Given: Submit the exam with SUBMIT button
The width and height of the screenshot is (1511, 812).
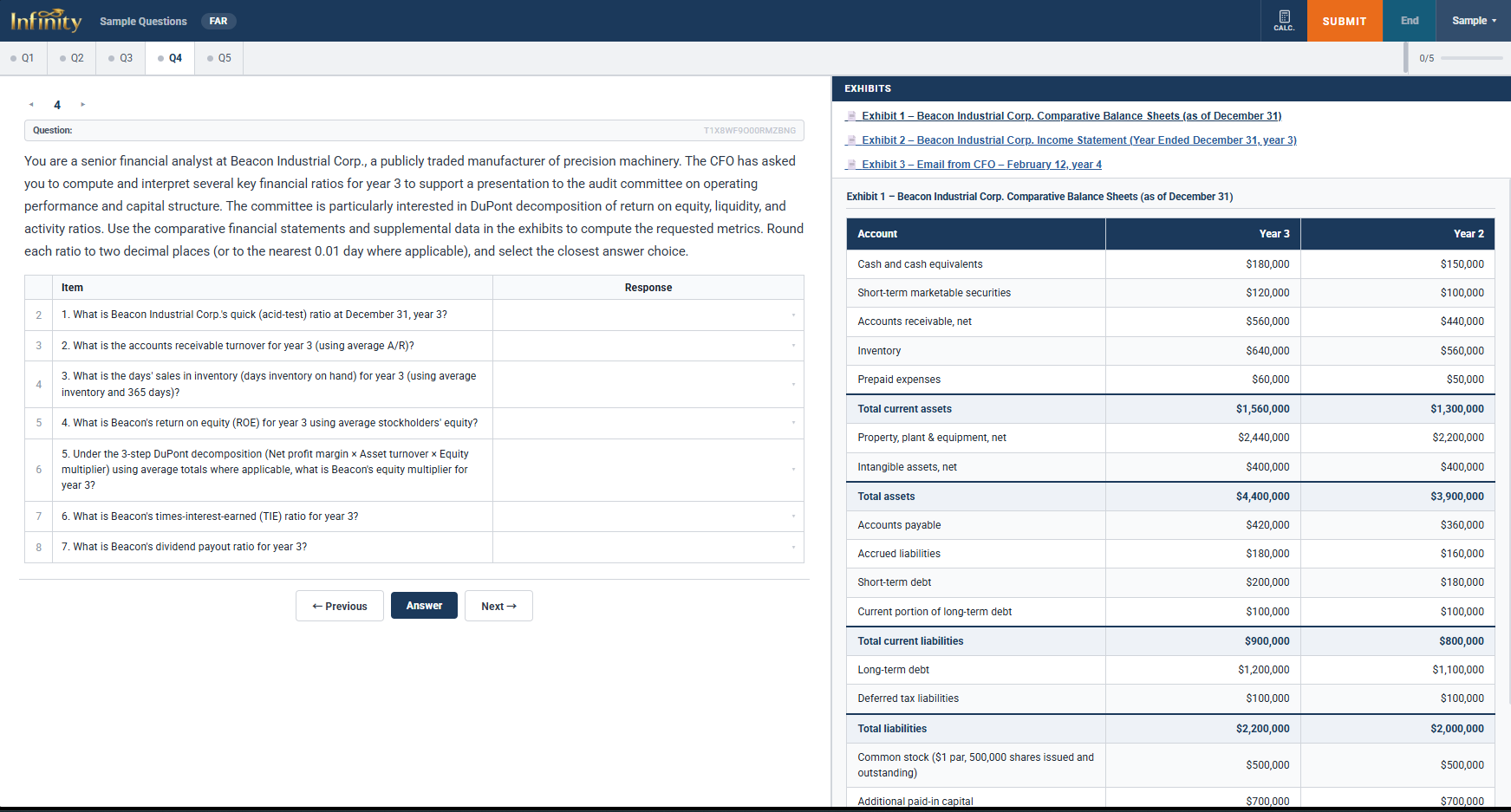Looking at the screenshot, I should (x=1345, y=21).
